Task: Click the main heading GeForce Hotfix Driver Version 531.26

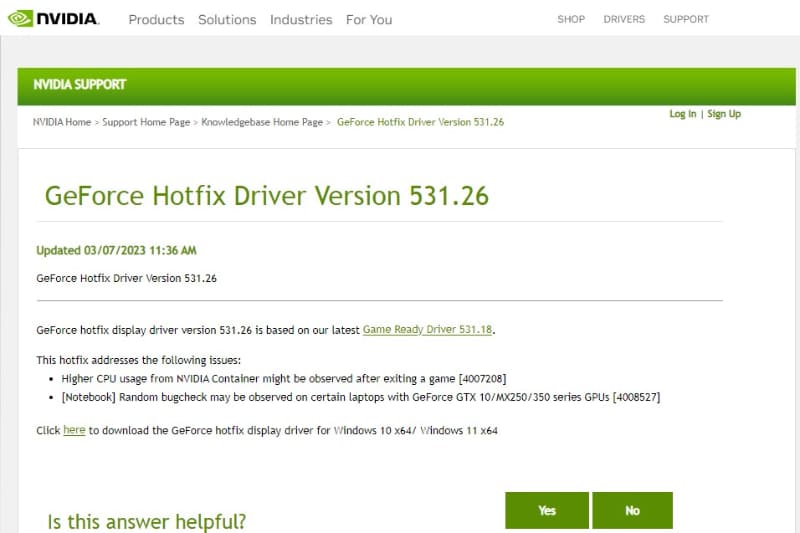Action: click(x=266, y=196)
